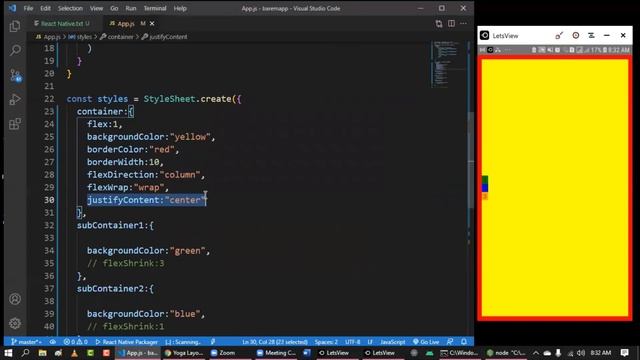Open the LetsView menu icon

[591, 36]
